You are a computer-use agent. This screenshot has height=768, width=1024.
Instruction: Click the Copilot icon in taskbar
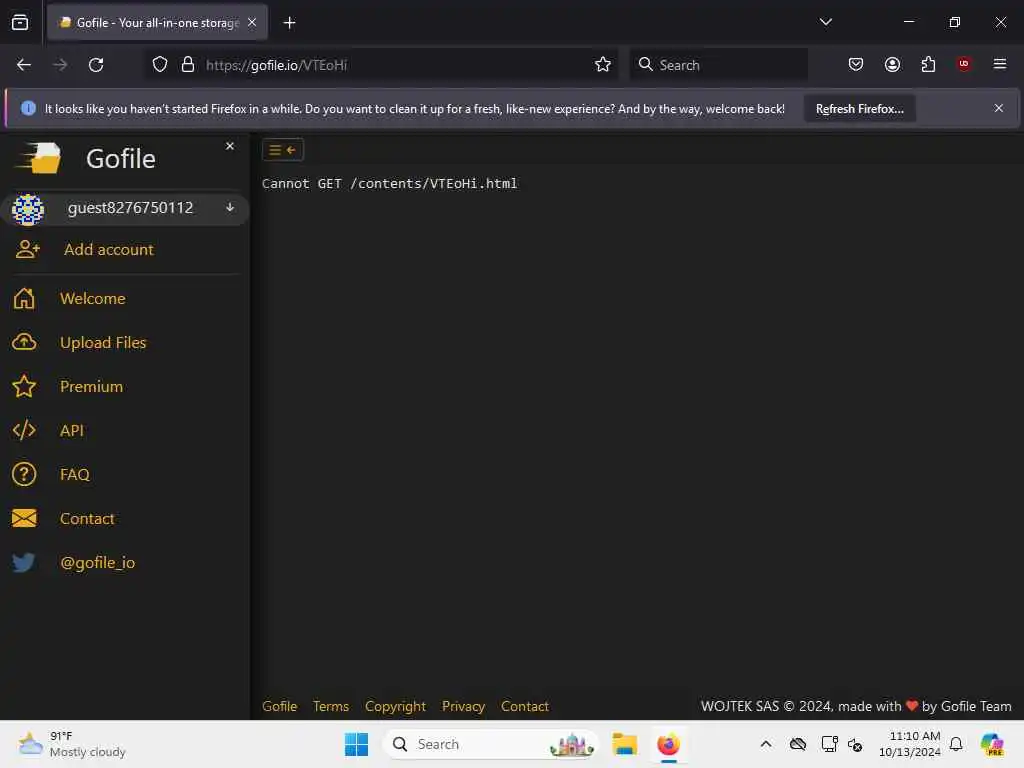point(993,744)
